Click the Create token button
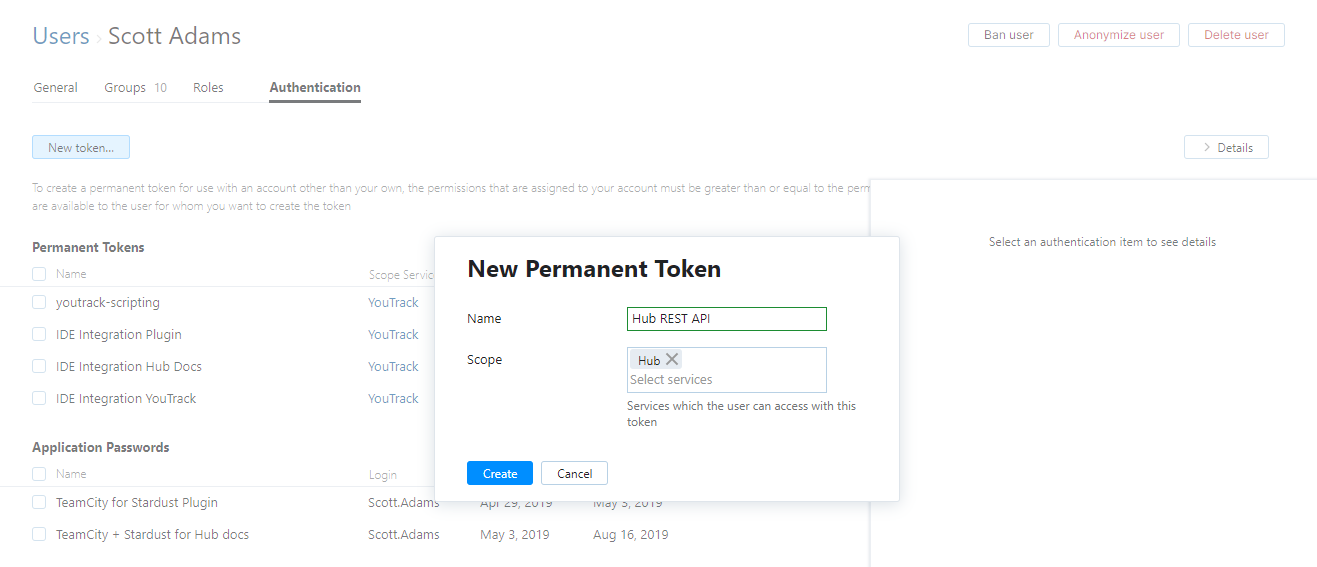 tap(500, 474)
